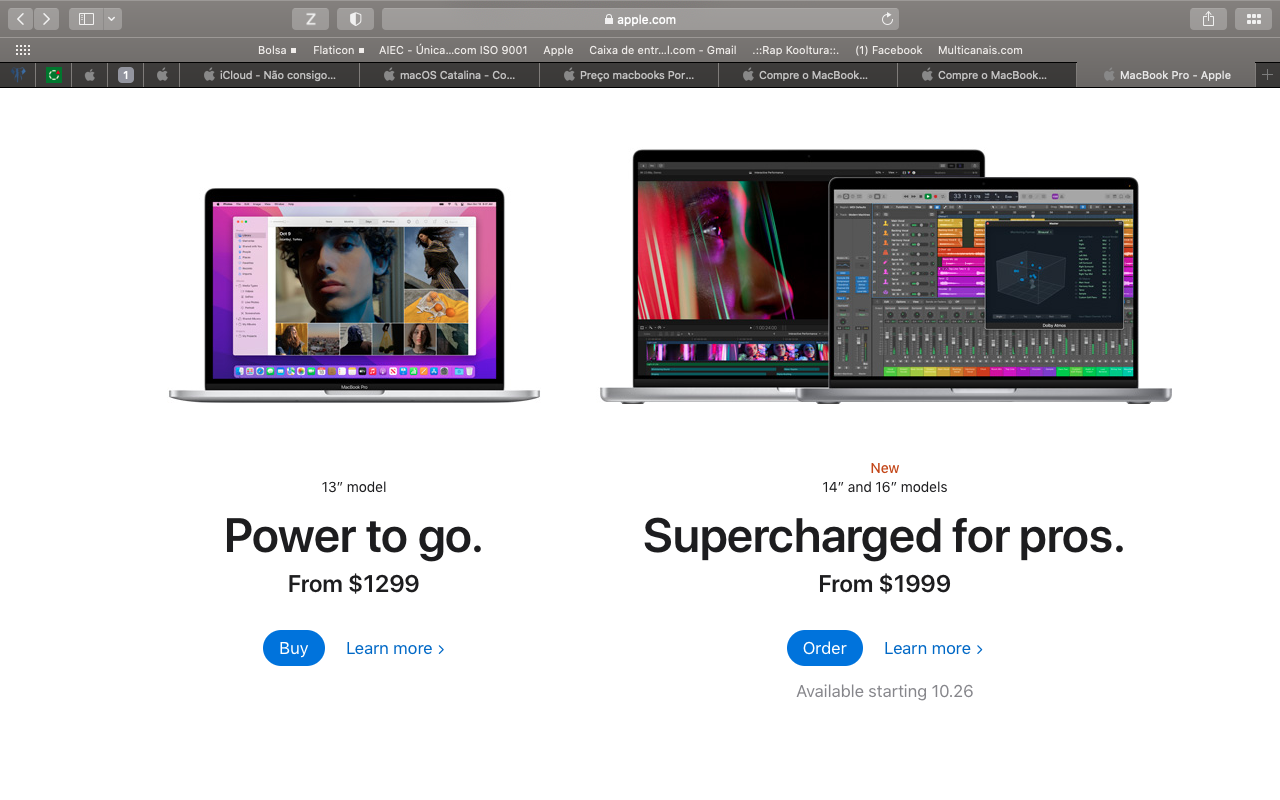Open the privacy report shield icon
Viewport: 1280px width, 800px height.
coord(355,19)
